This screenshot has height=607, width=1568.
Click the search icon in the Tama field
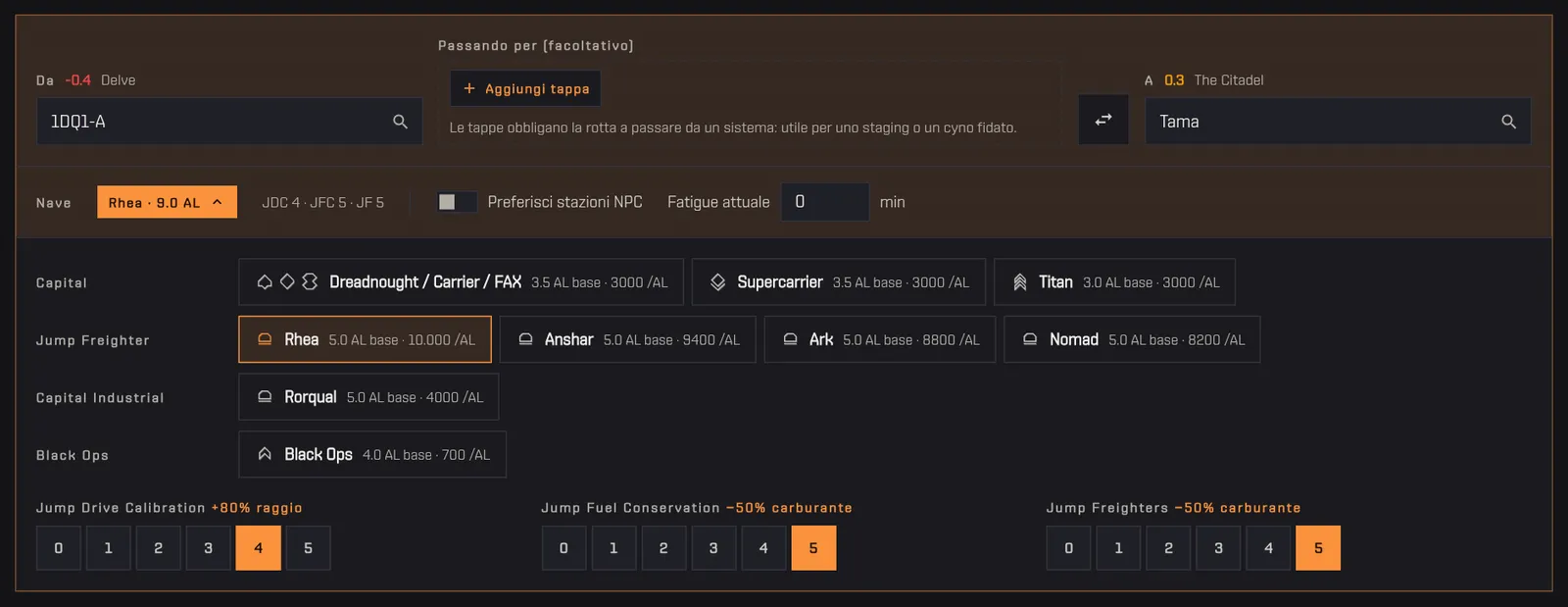point(1508,122)
